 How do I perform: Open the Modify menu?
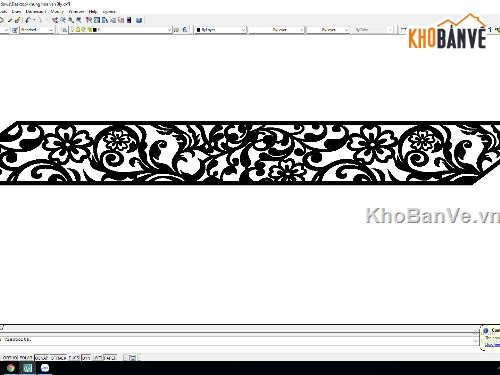[57, 12]
